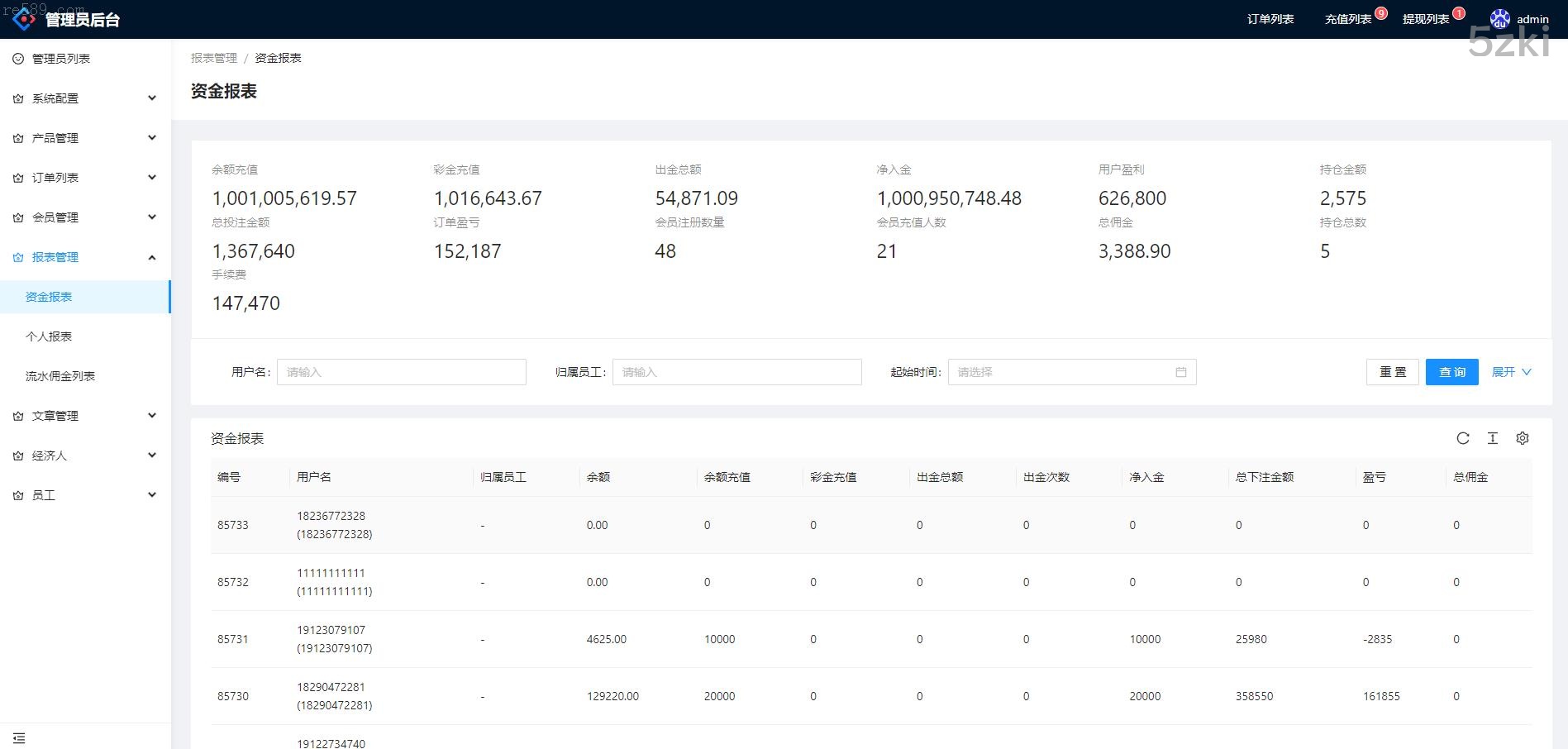
Task: Expand the 会员管理 sidebar menu
Action: pos(85,217)
